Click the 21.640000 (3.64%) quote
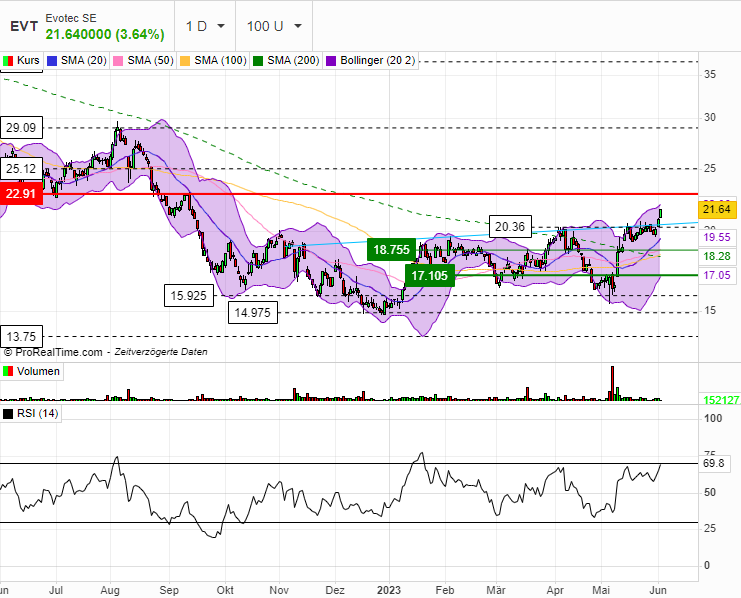Screen dimensions: 741x598 [105, 35]
